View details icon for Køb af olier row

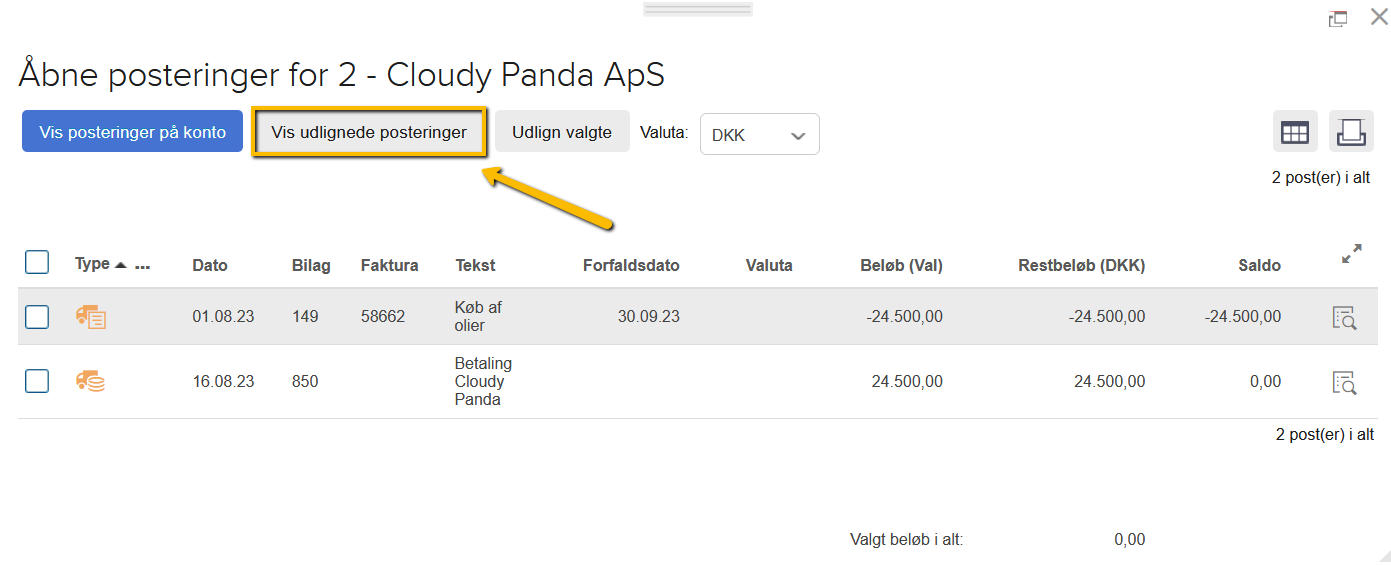[1344, 318]
